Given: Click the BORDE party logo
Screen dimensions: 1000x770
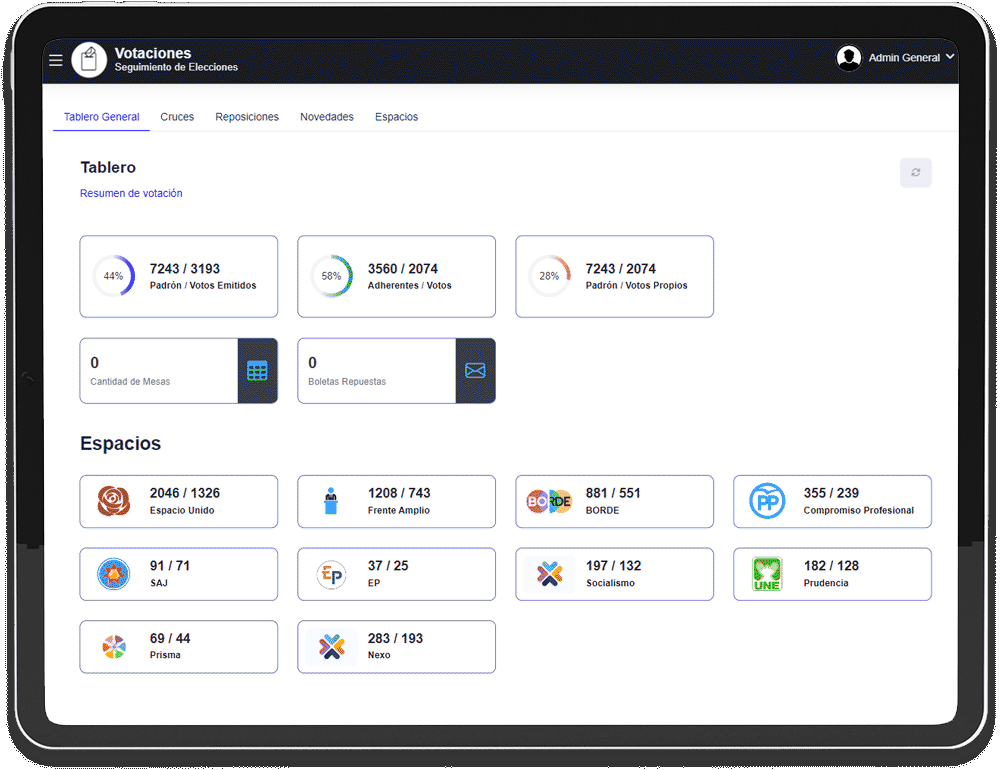Looking at the screenshot, I should point(549,501).
